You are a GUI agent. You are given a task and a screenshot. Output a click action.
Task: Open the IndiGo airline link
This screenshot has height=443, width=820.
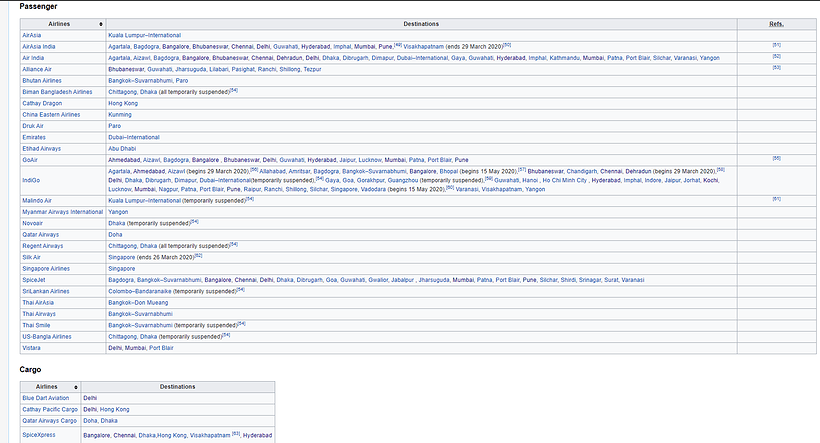point(31,180)
